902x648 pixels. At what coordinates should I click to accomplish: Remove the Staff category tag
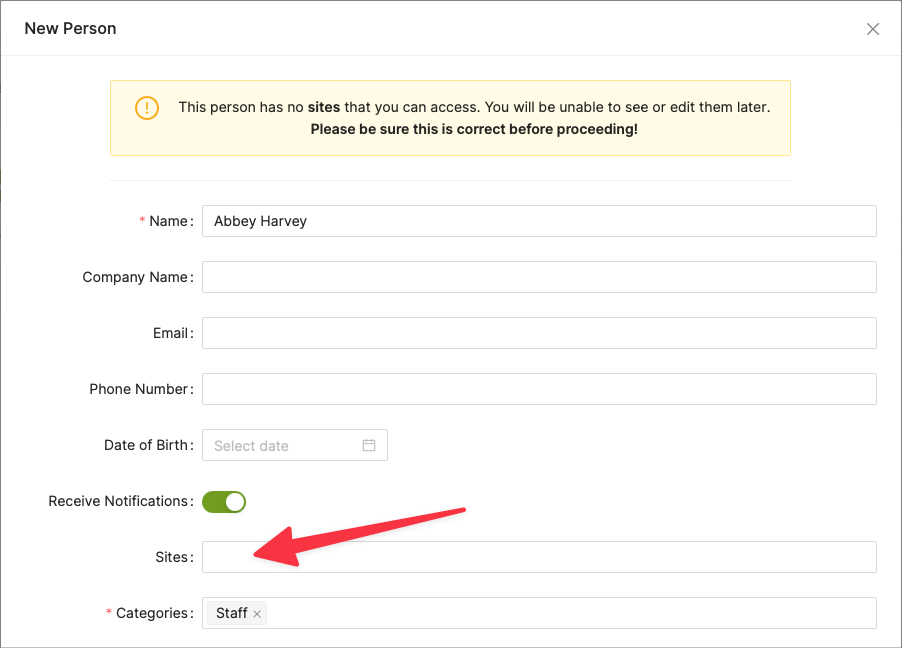257,614
